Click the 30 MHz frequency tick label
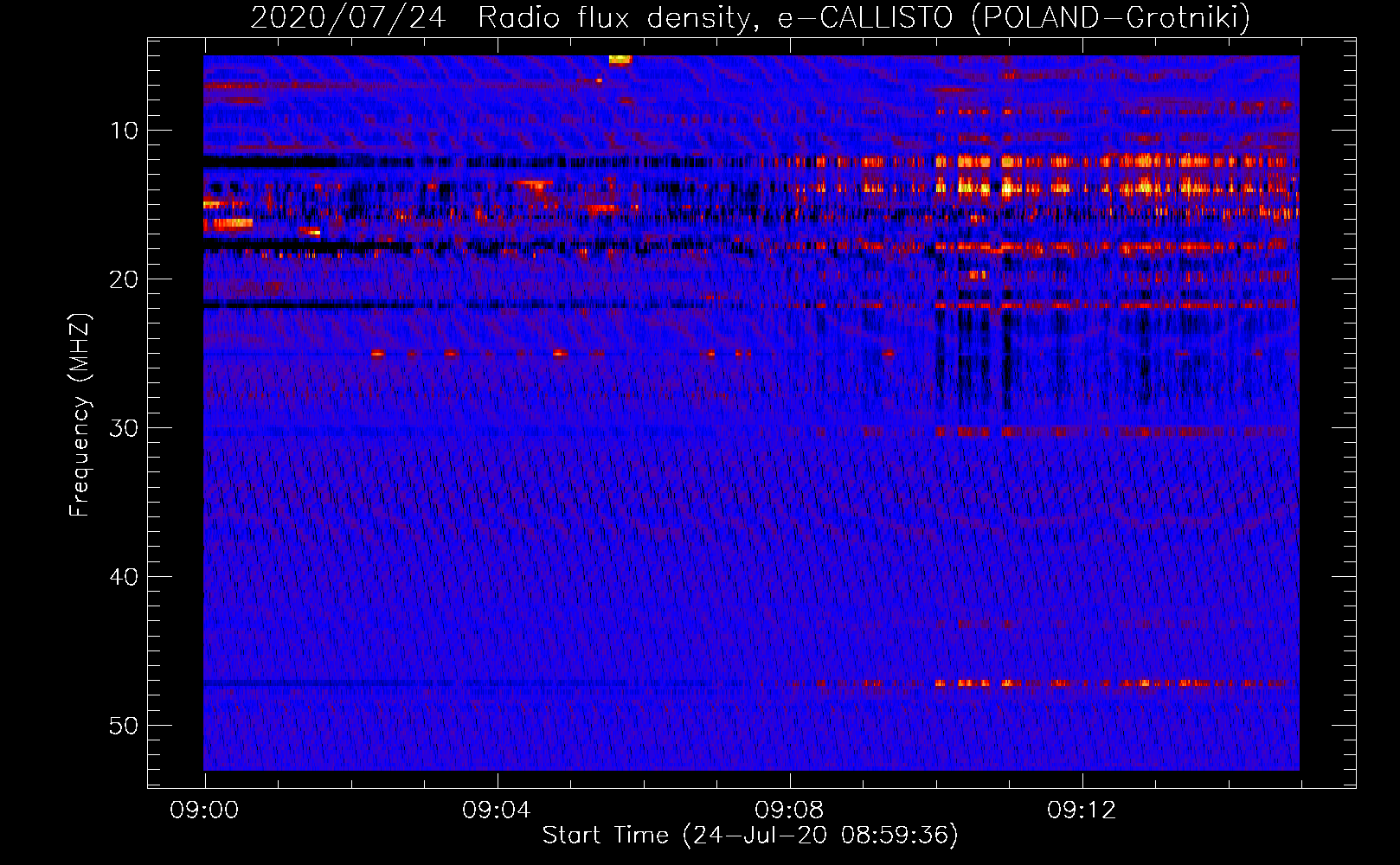 125,428
